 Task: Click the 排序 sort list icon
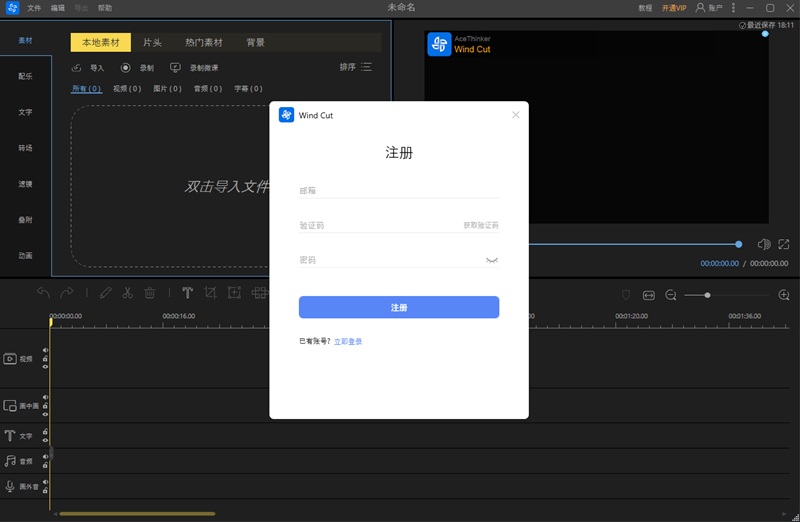click(x=366, y=67)
